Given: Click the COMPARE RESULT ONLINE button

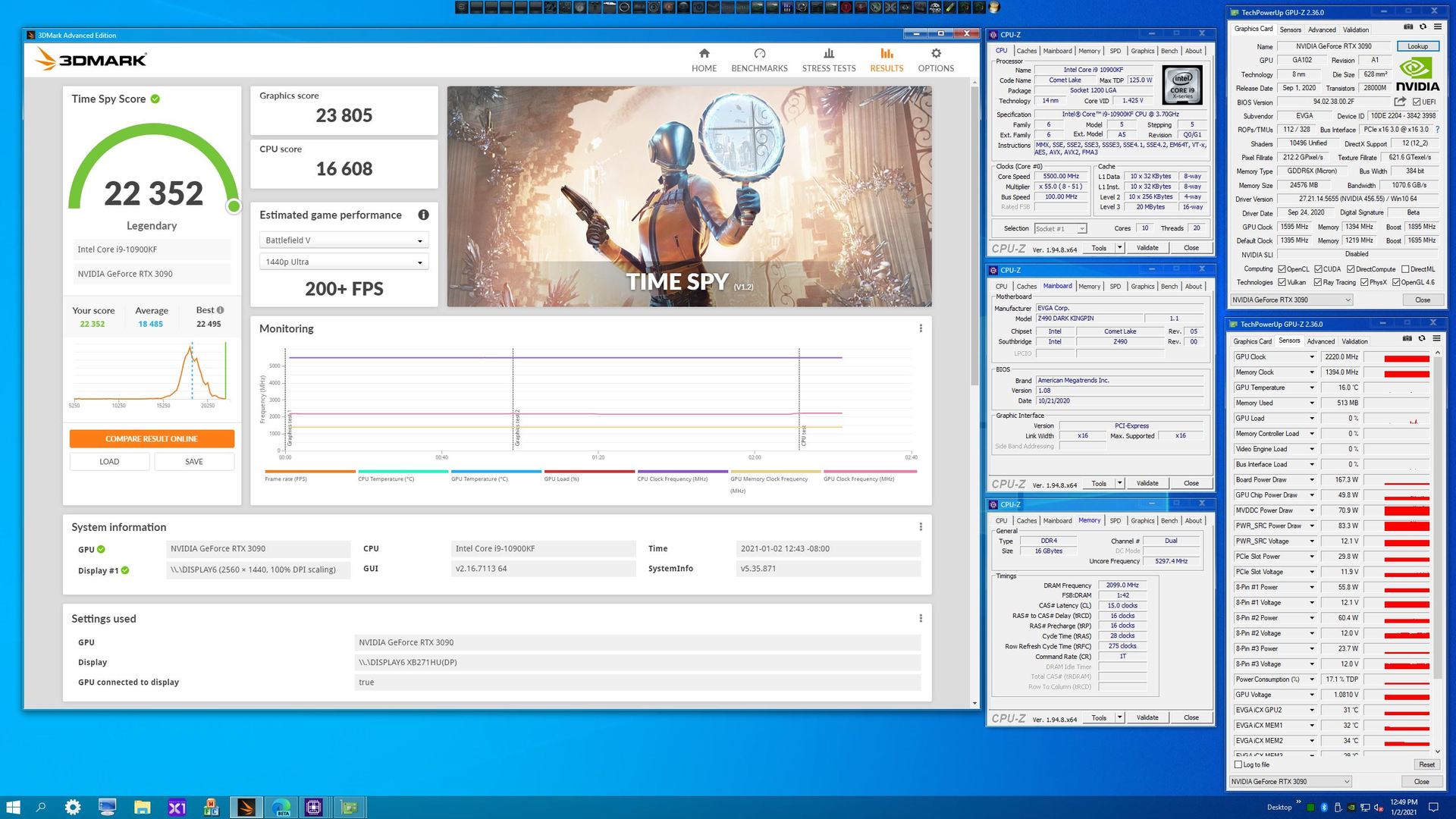Looking at the screenshot, I should (152, 438).
